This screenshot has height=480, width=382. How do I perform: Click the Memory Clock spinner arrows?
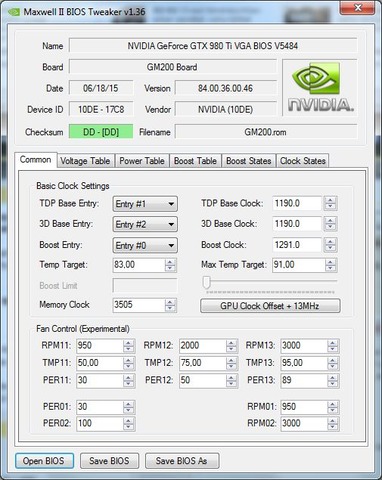tap(170, 305)
